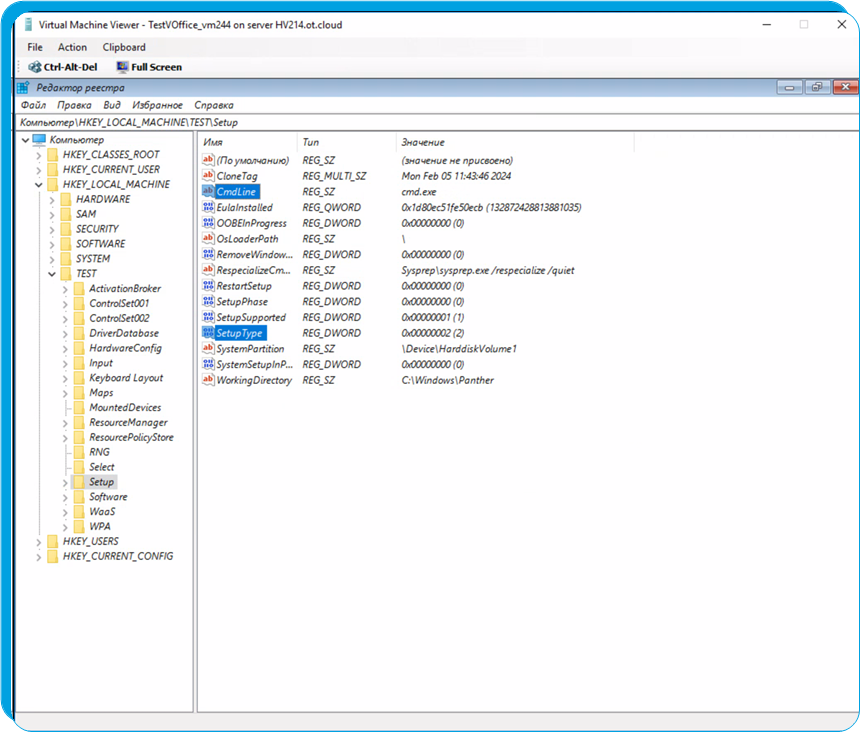Expand the HKEY_CLASSES_ROOT node arrow
This screenshot has width=860, height=732.
[x=38, y=155]
